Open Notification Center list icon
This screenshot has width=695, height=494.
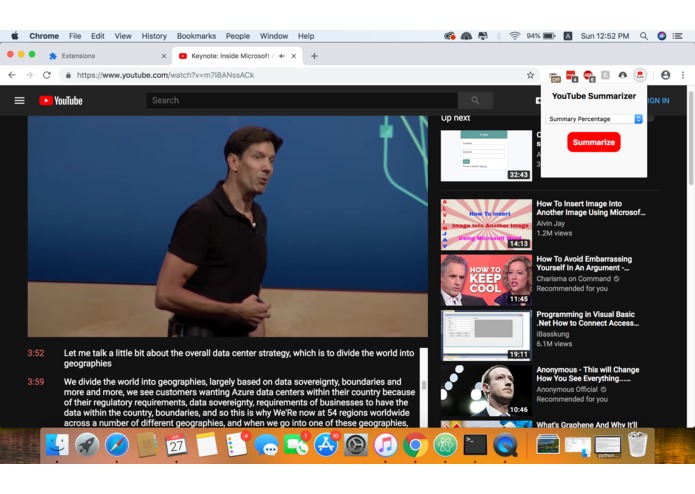click(x=678, y=36)
